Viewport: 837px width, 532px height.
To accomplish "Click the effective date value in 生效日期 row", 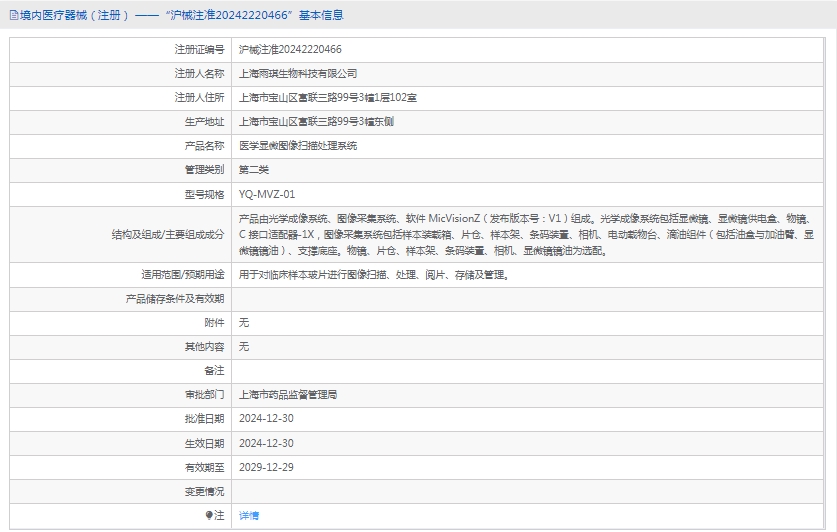I will coord(266,442).
